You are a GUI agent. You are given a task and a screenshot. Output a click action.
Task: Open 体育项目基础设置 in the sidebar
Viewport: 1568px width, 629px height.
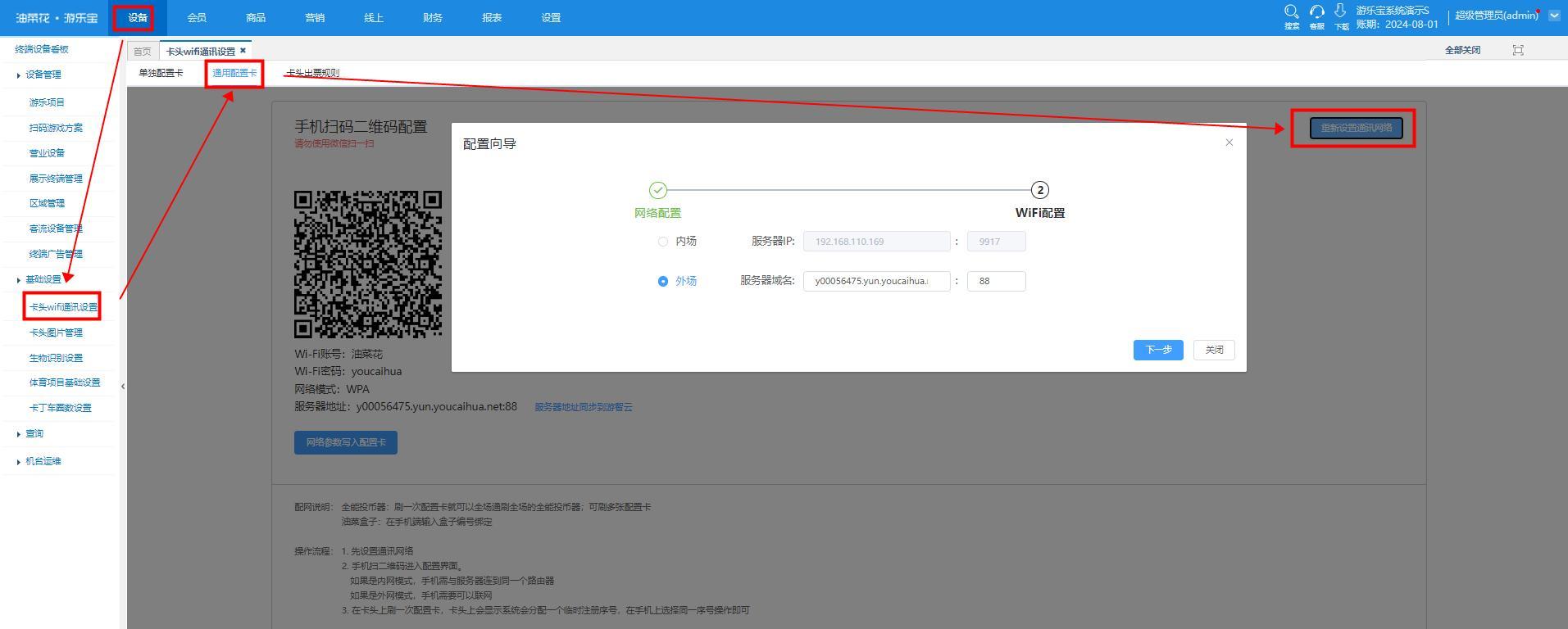[x=65, y=382]
